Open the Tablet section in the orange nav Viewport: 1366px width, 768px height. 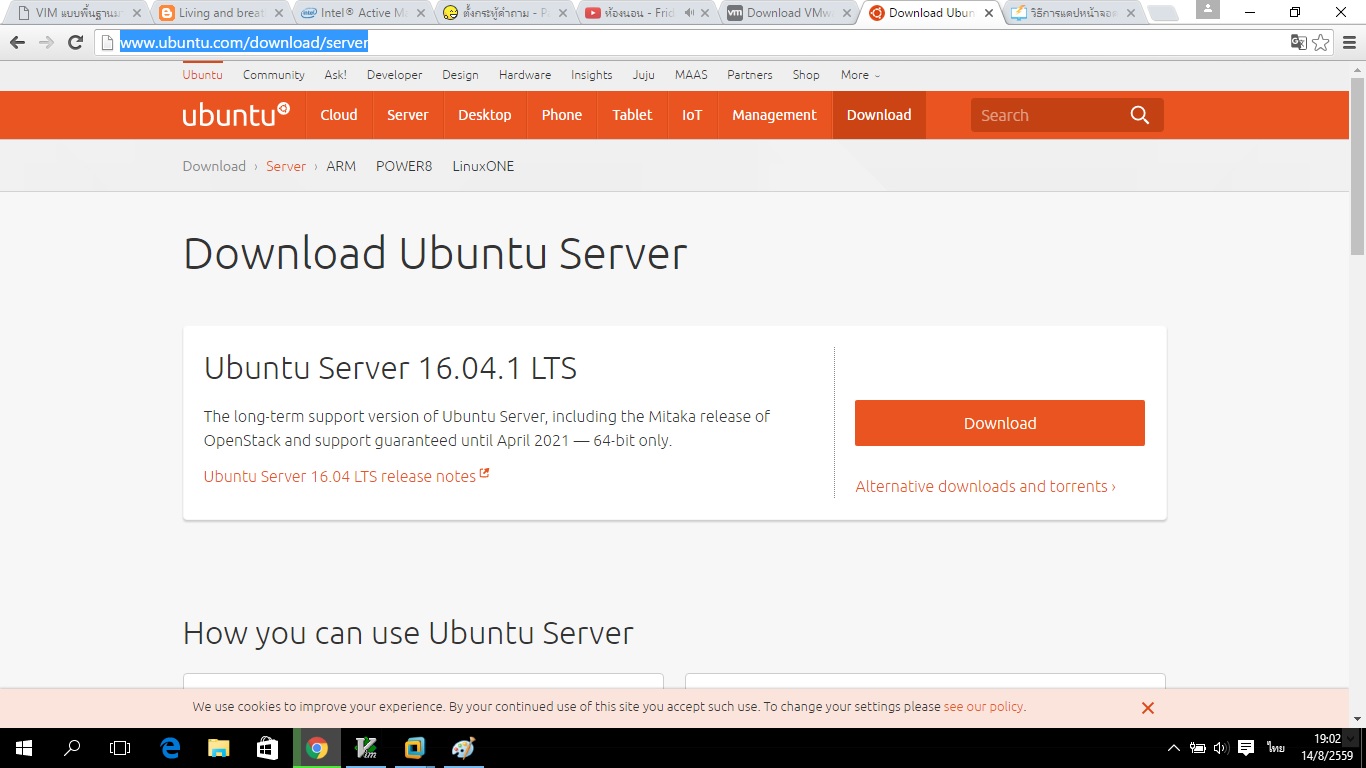[x=632, y=115]
